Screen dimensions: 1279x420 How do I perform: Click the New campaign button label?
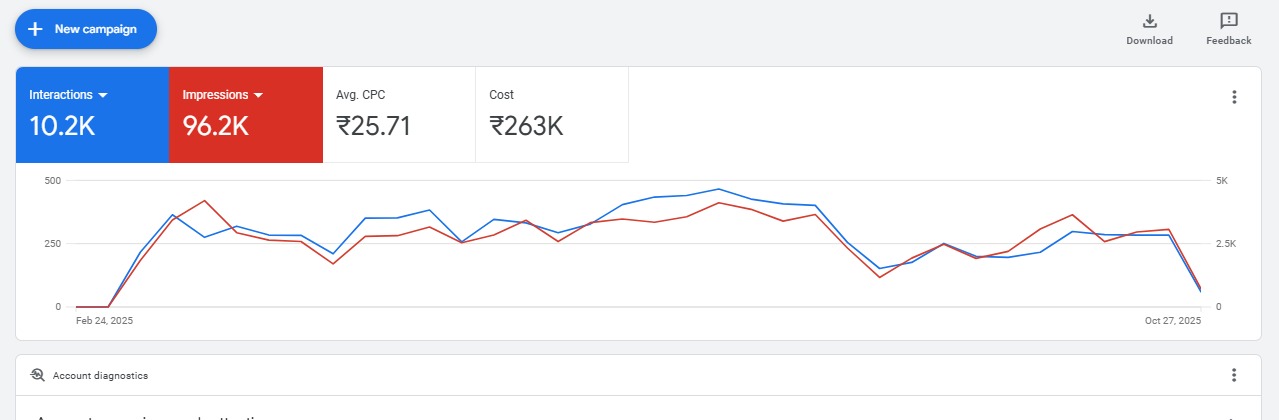click(96, 29)
